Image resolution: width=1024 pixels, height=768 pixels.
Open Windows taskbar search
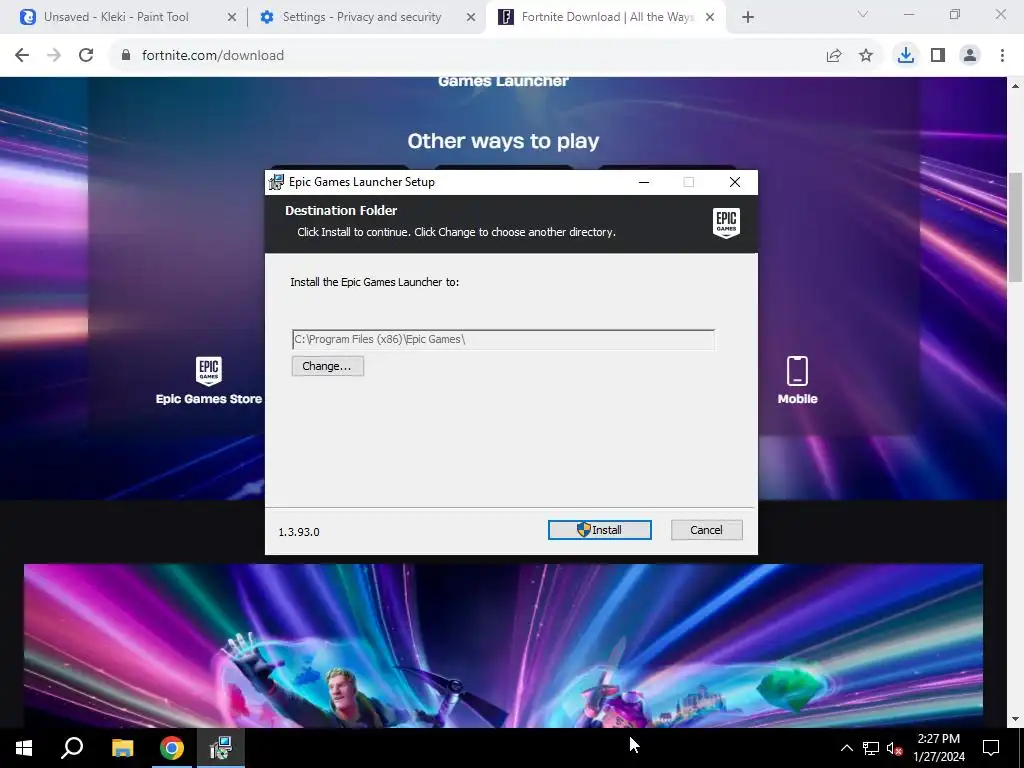[x=72, y=748]
